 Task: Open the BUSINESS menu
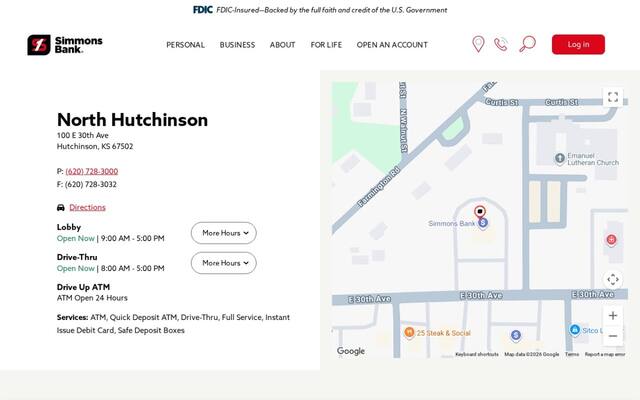[x=237, y=44]
